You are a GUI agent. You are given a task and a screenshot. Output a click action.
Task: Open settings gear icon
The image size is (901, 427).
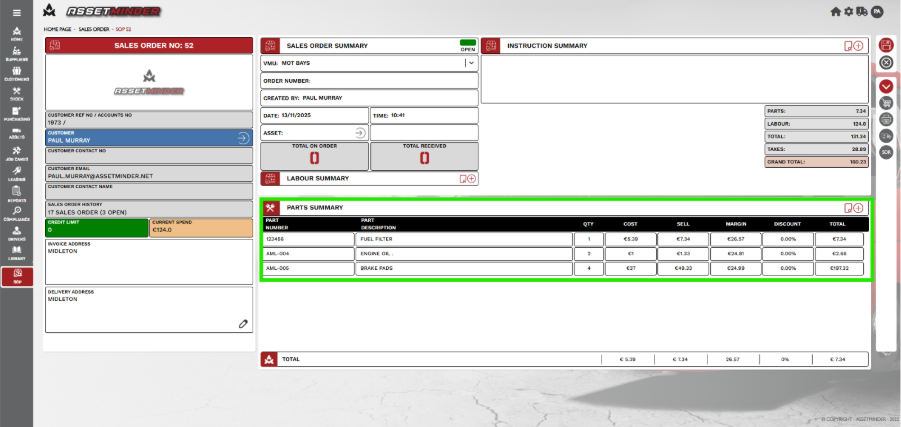coord(849,11)
